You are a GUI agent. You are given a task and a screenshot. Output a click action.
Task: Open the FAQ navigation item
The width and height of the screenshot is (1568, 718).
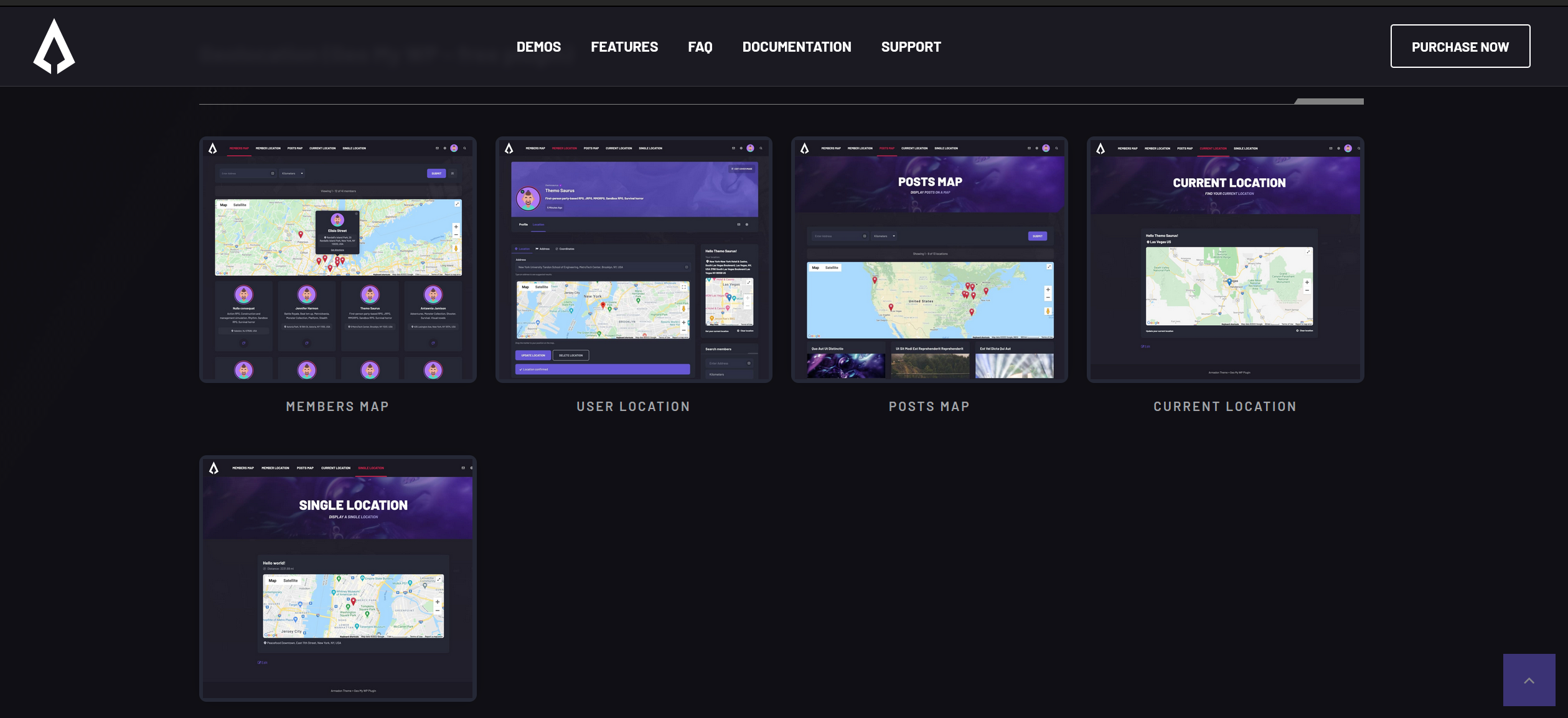700,47
